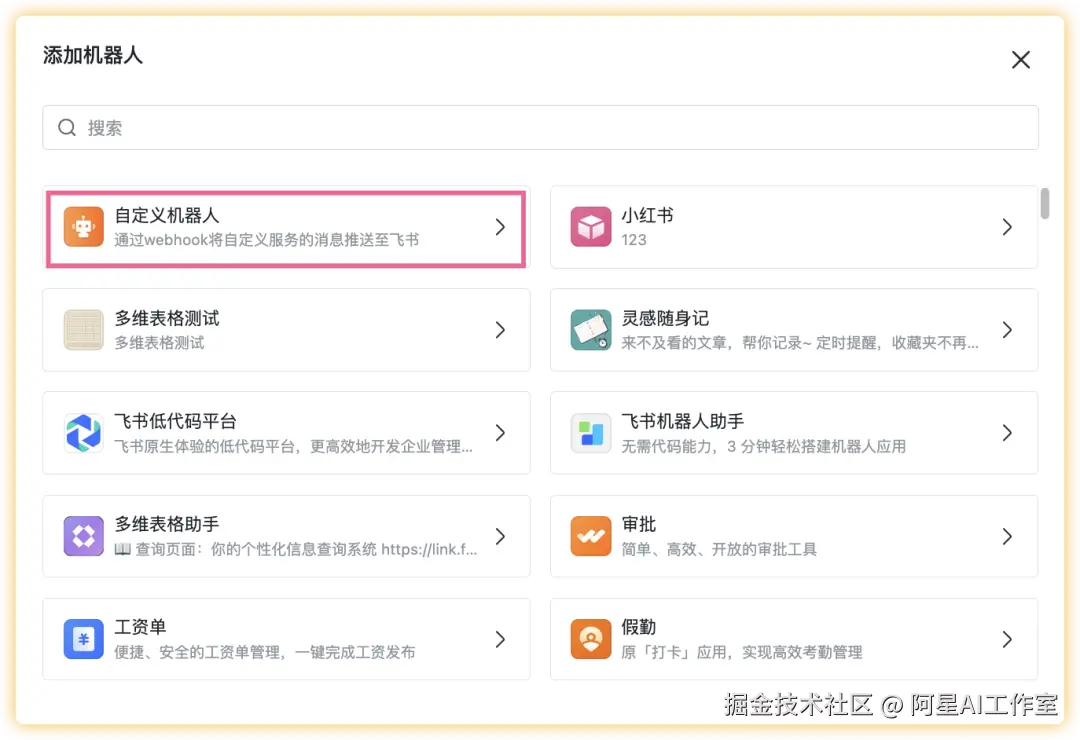
Task: Select the 工资单 title text
Action: [140, 627]
